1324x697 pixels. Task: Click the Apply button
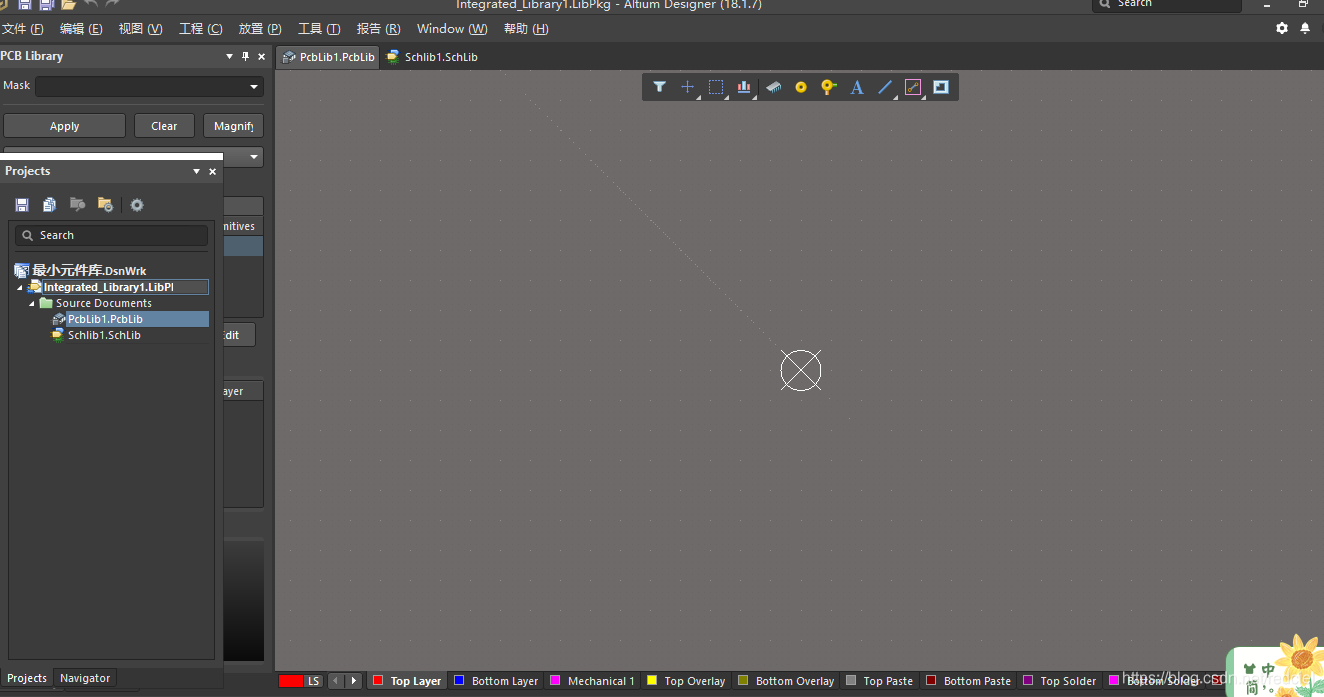coord(64,126)
